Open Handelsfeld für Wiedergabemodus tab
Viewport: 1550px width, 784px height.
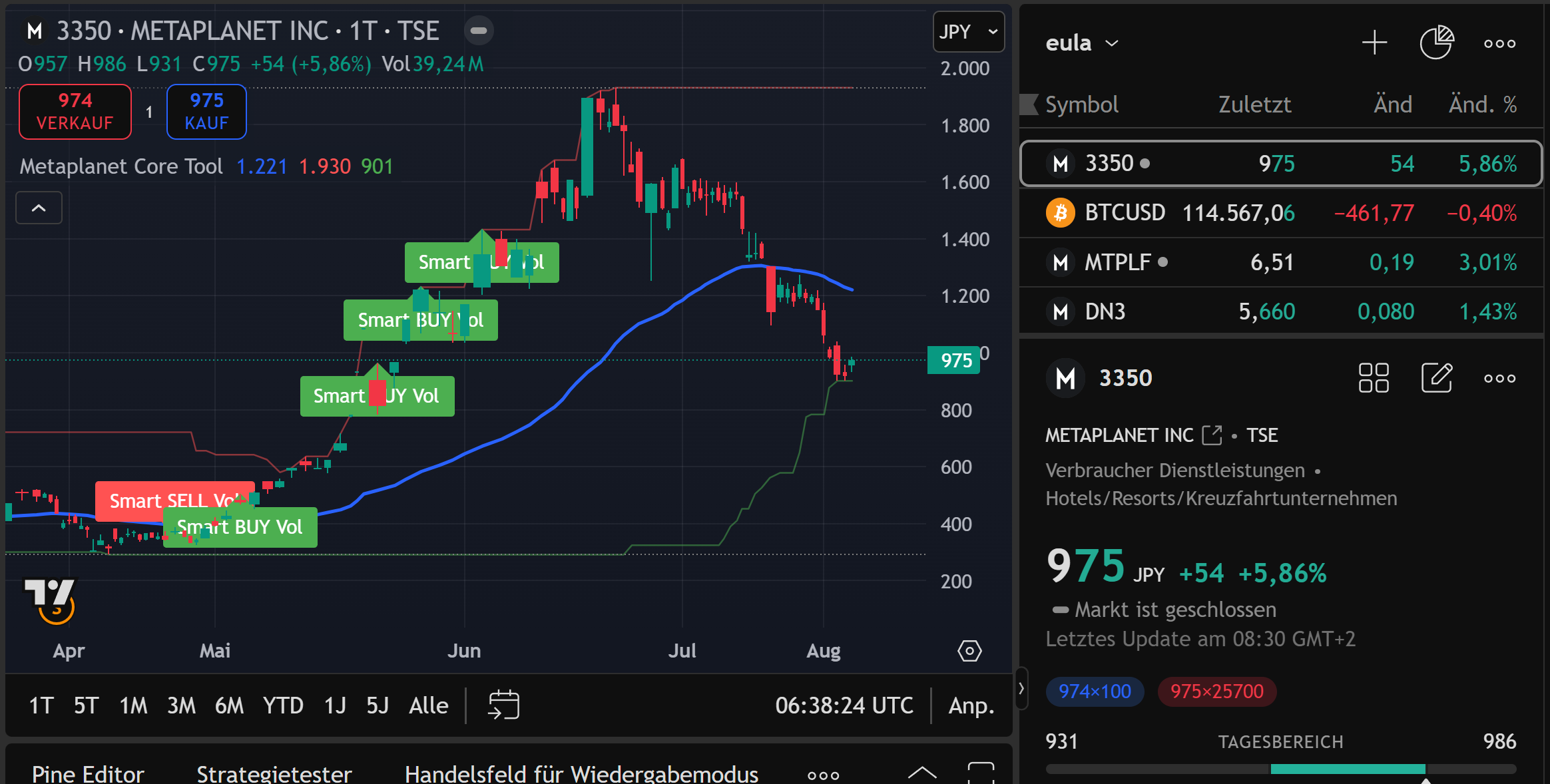pos(581,773)
